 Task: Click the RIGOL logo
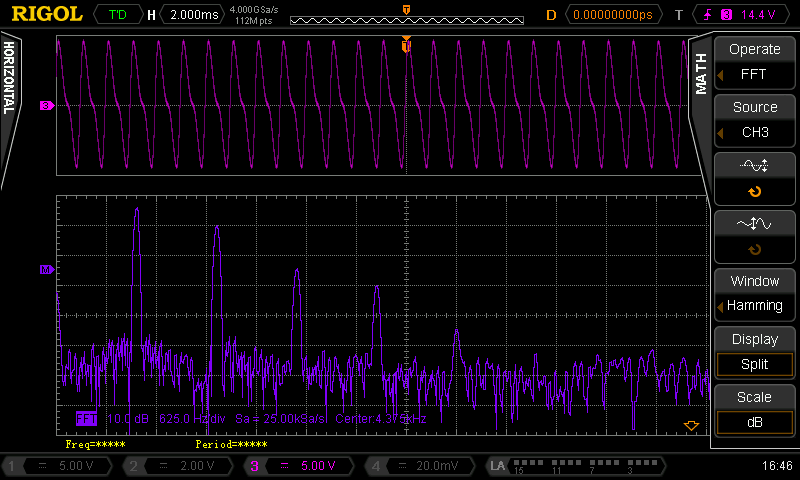47,14
